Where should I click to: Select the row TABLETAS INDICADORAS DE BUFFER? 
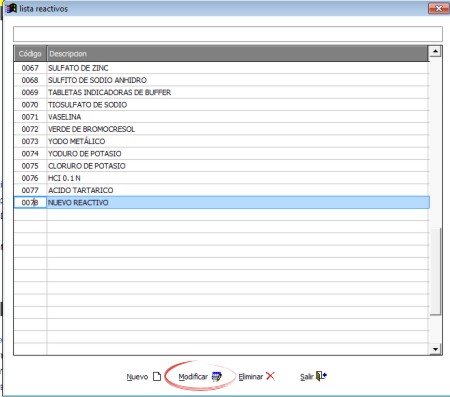click(x=222, y=92)
